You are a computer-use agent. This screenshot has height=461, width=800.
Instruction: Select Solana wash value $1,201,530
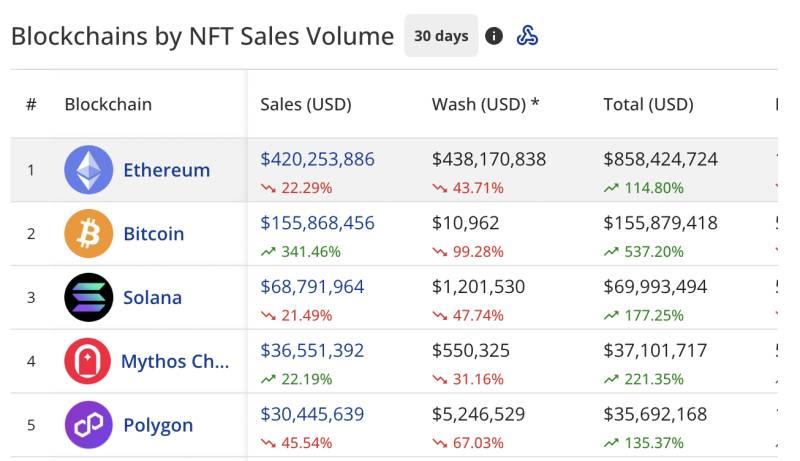click(479, 287)
